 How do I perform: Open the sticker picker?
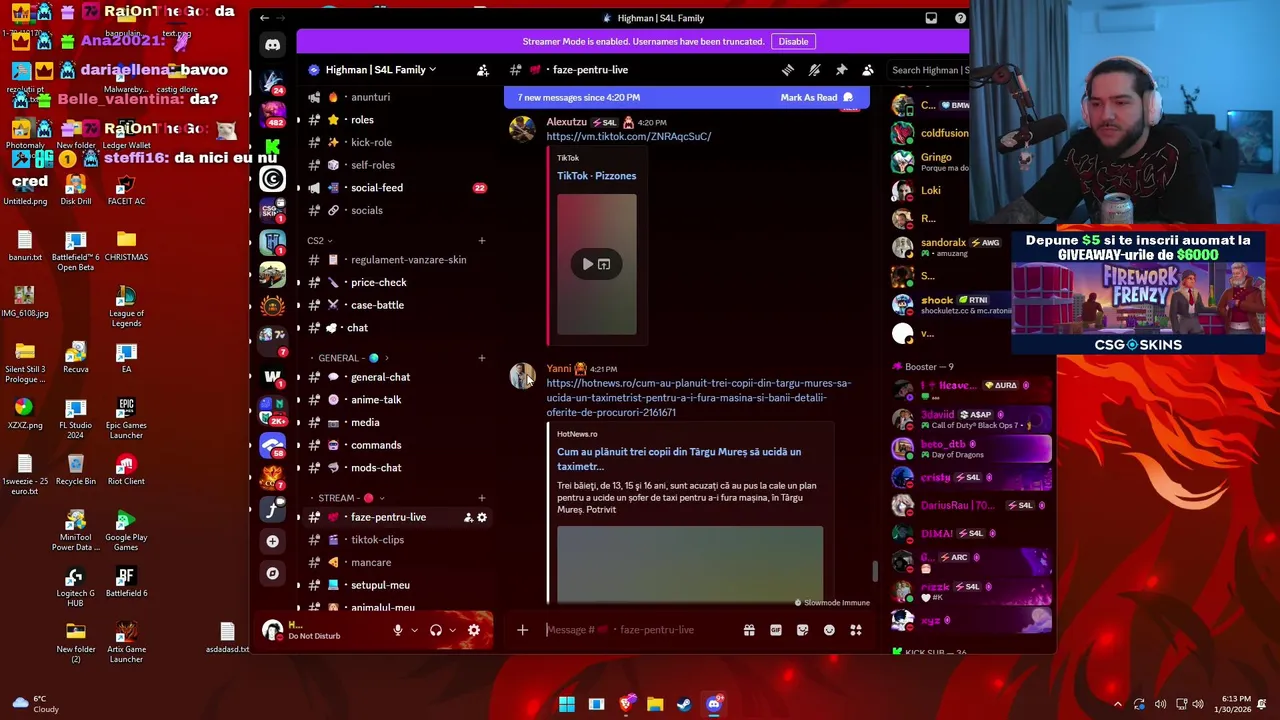point(802,630)
